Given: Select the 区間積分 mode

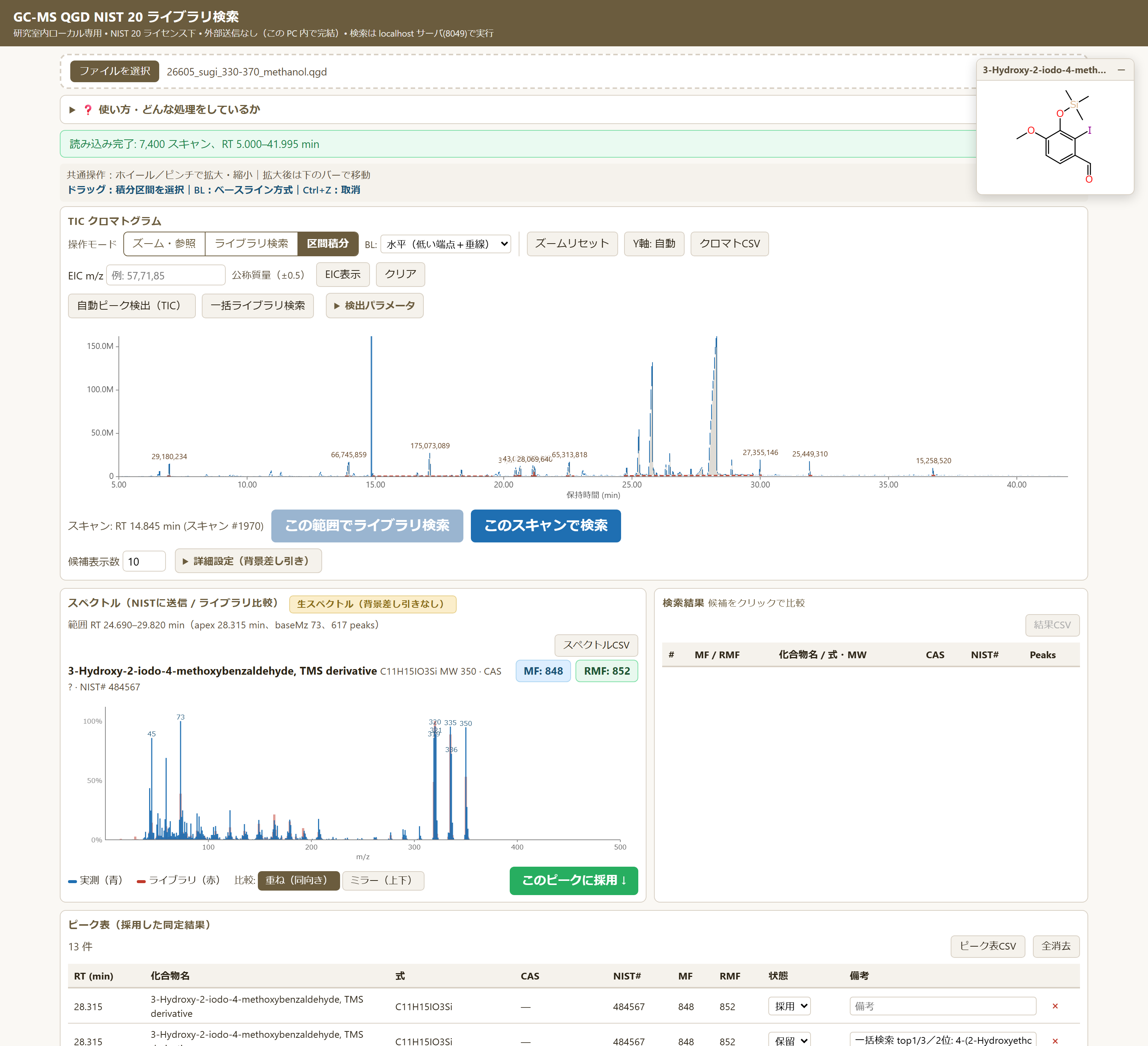Looking at the screenshot, I should coord(327,244).
